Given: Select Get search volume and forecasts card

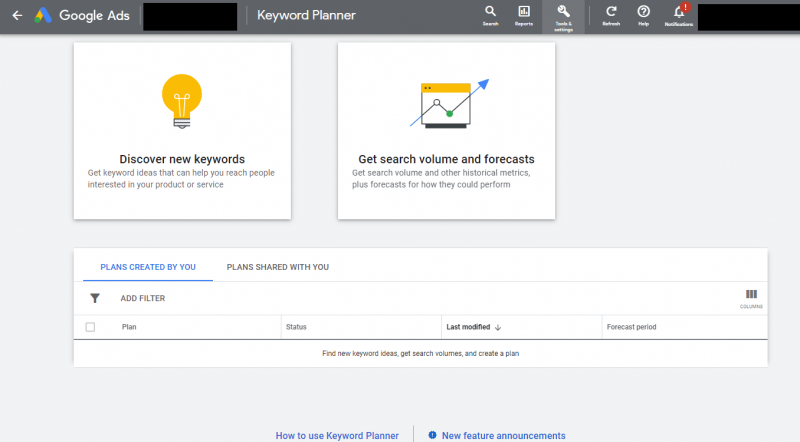Looking at the screenshot, I should [x=446, y=130].
